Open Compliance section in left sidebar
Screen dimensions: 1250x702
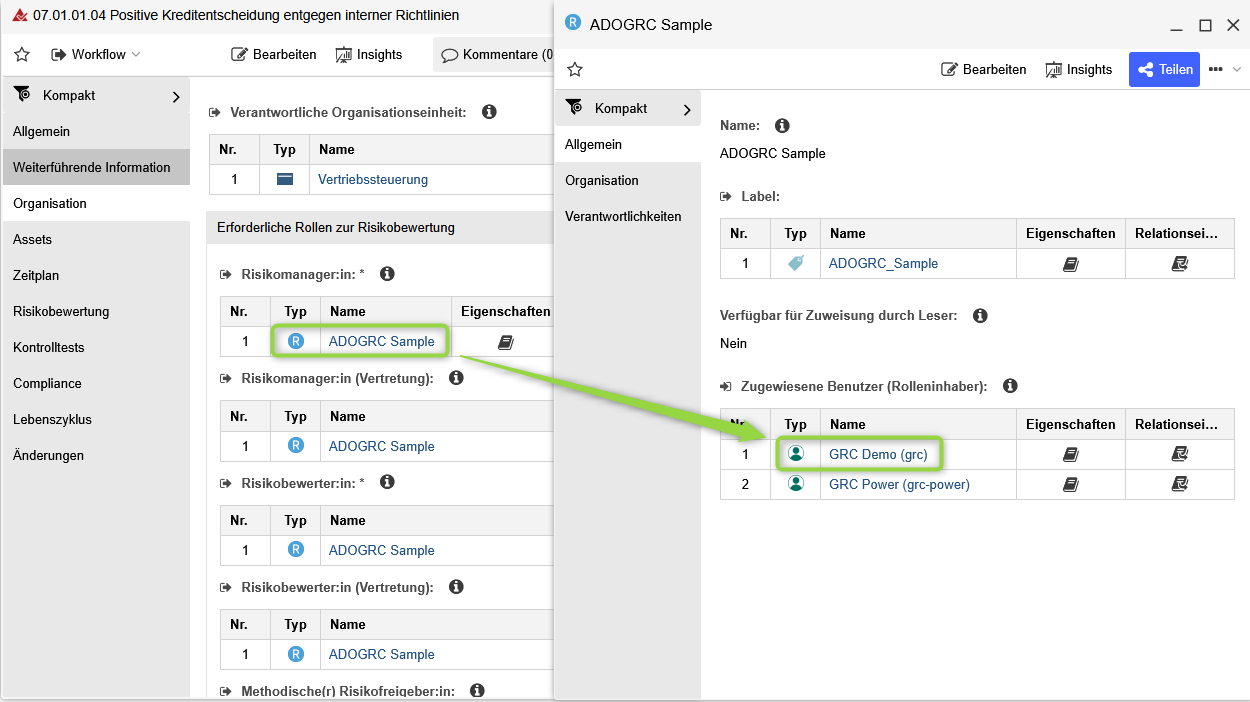coord(47,383)
